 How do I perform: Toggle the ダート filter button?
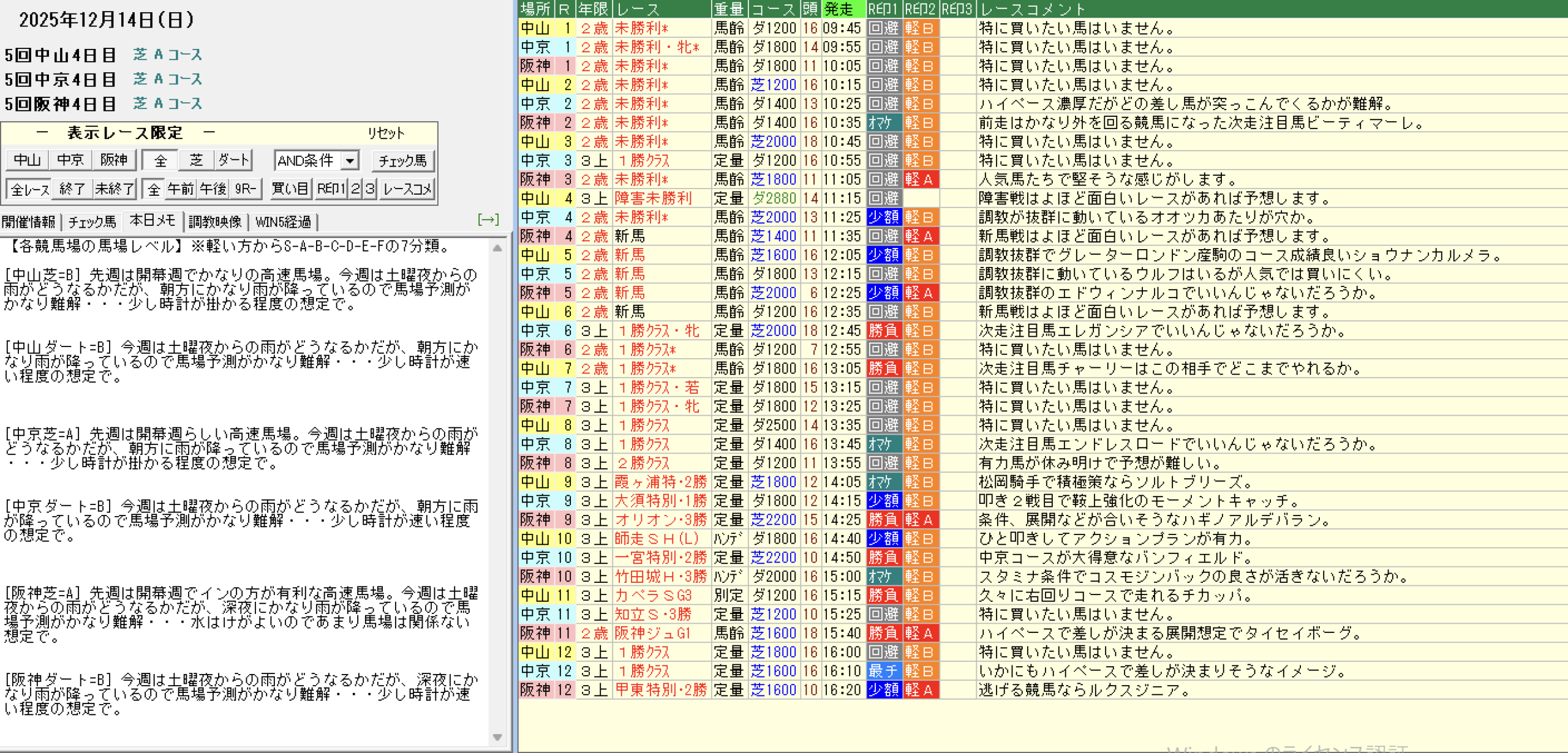(x=233, y=160)
